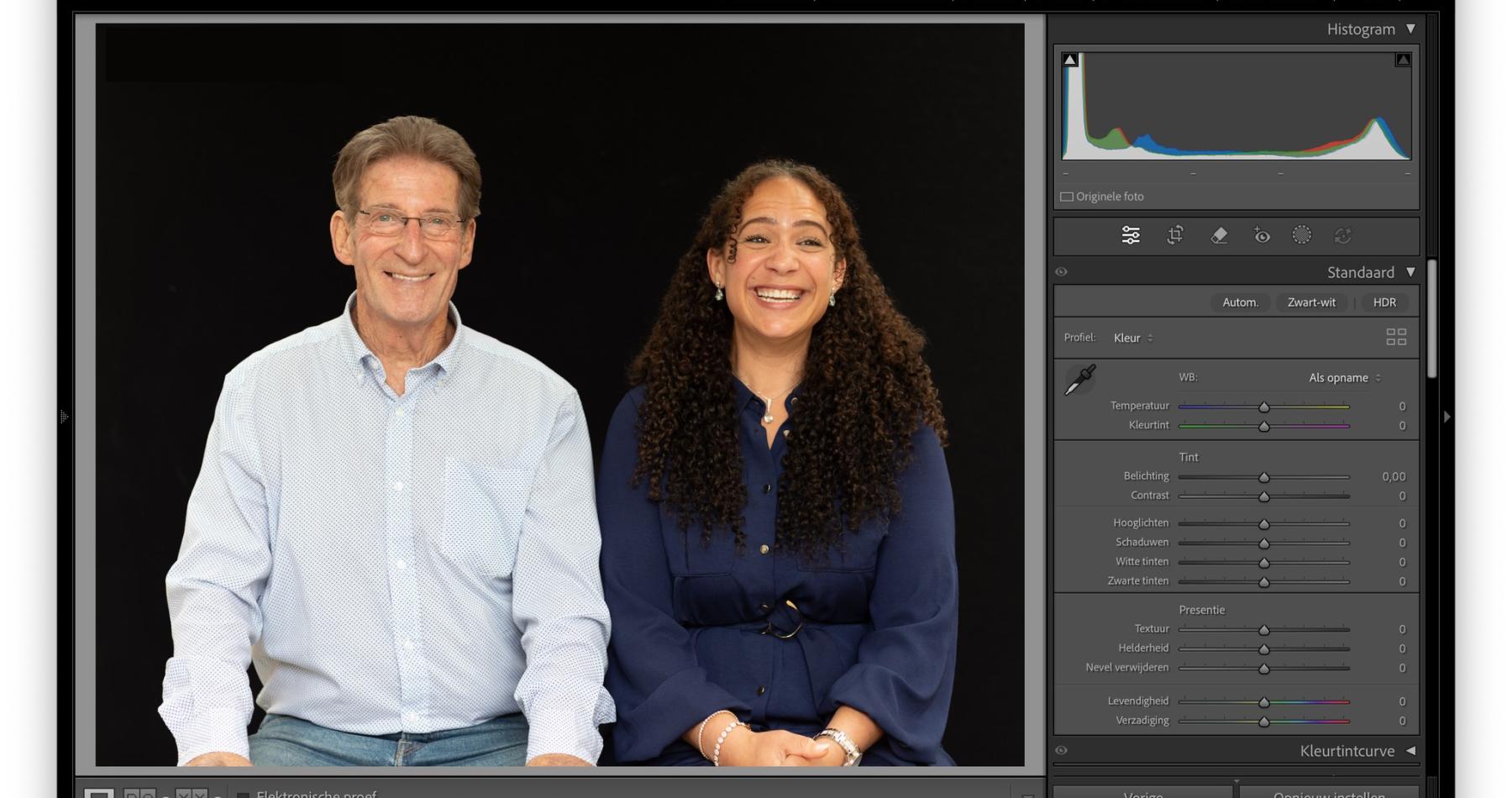Click the Textuur slider handle
The height and width of the screenshot is (798, 1512).
[1263, 629]
